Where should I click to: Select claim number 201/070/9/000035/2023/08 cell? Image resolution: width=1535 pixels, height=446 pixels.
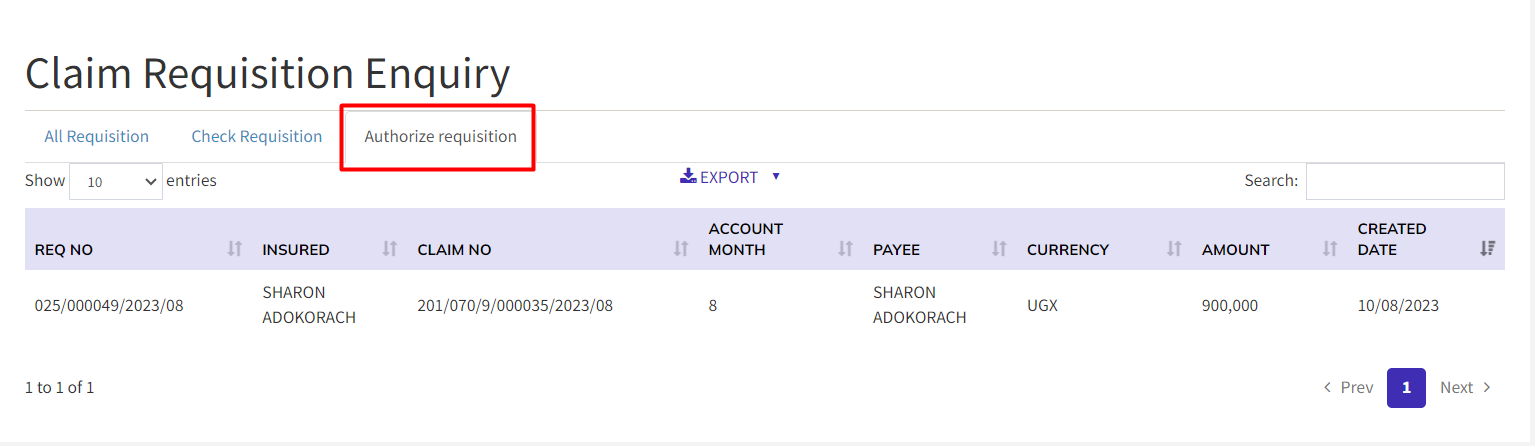pos(515,305)
